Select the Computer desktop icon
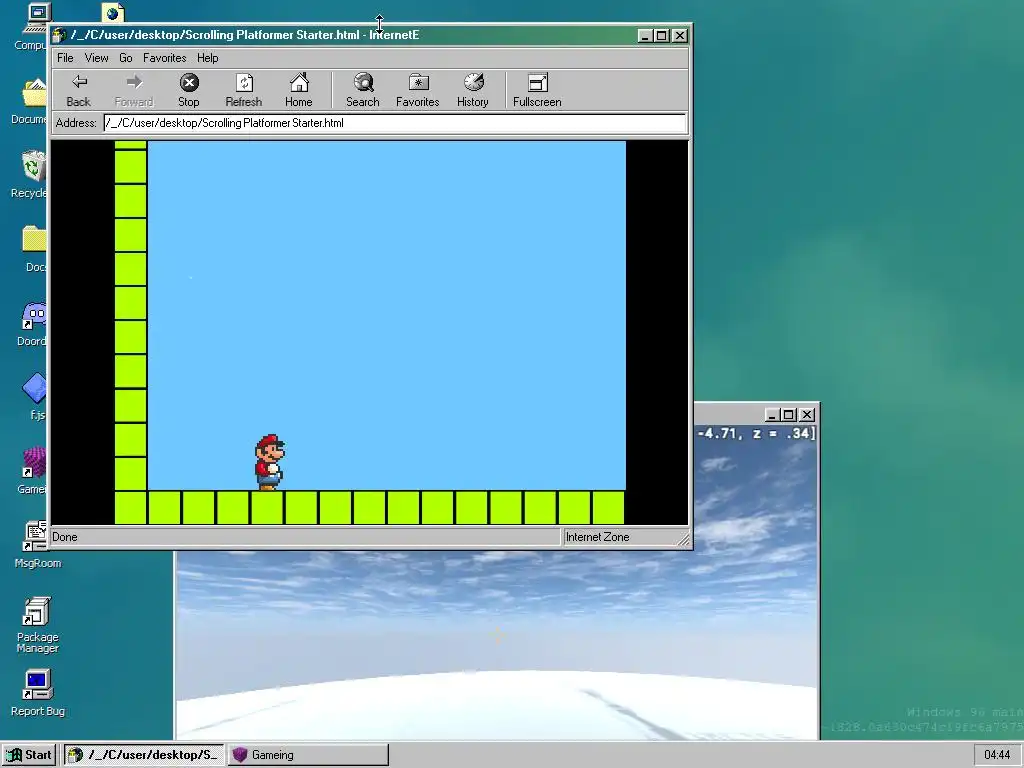1024x768 pixels. tap(31, 27)
